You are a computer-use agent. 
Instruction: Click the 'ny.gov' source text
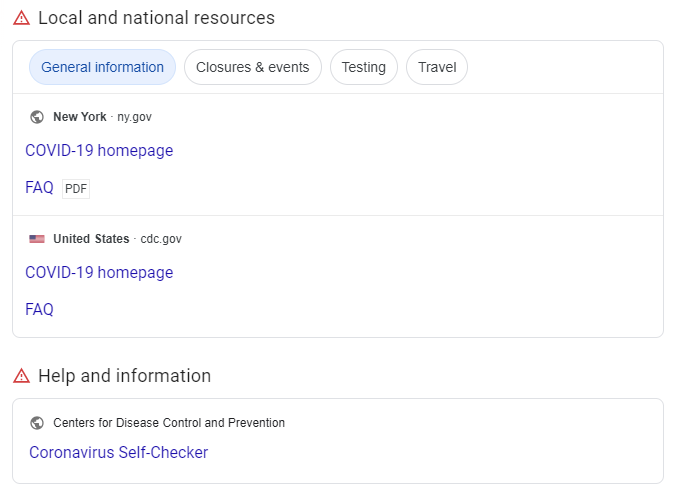pos(134,117)
